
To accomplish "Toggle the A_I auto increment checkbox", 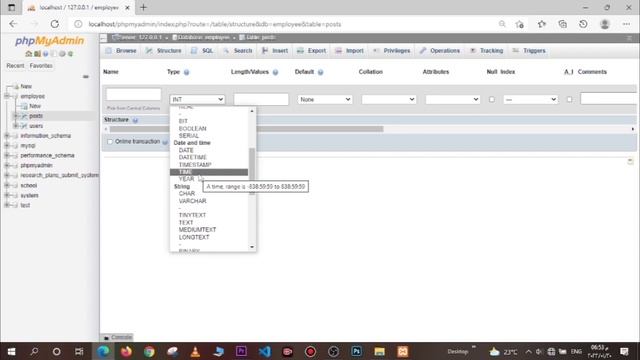I will pyautogui.click(x=569, y=100).
